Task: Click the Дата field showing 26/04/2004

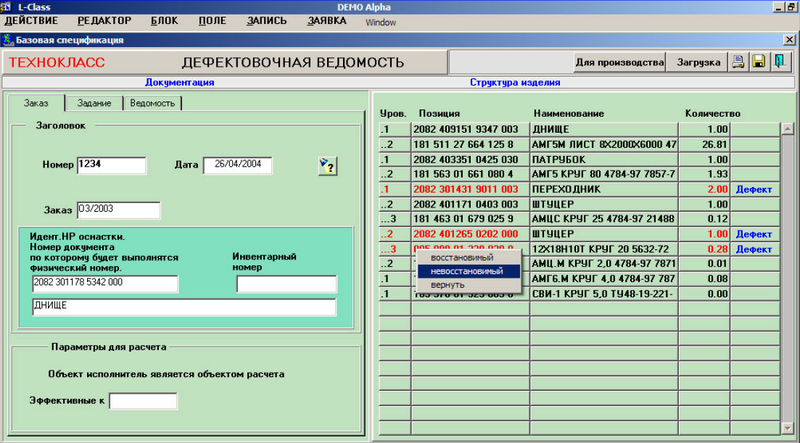Action: click(x=238, y=165)
